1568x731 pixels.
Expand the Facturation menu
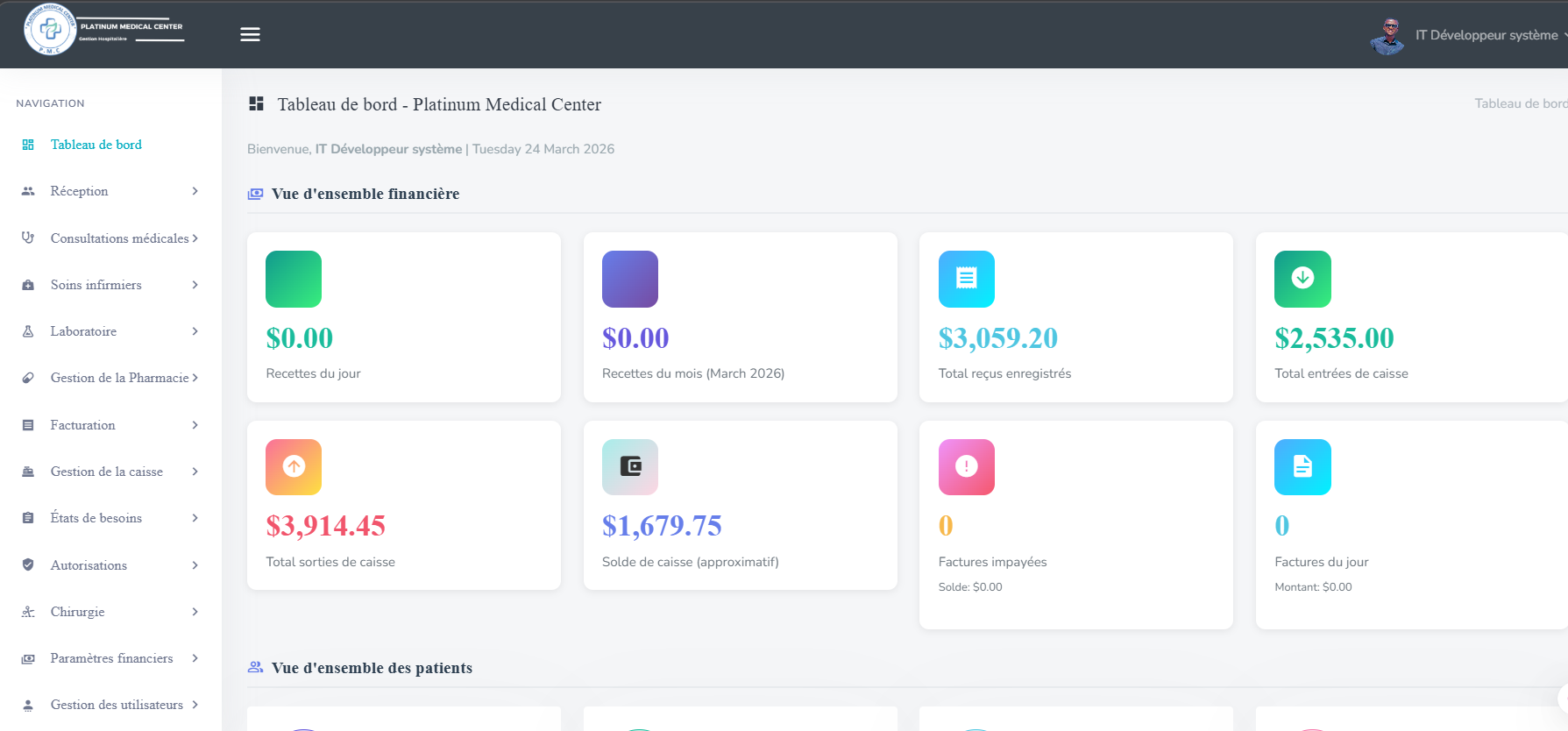110,425
